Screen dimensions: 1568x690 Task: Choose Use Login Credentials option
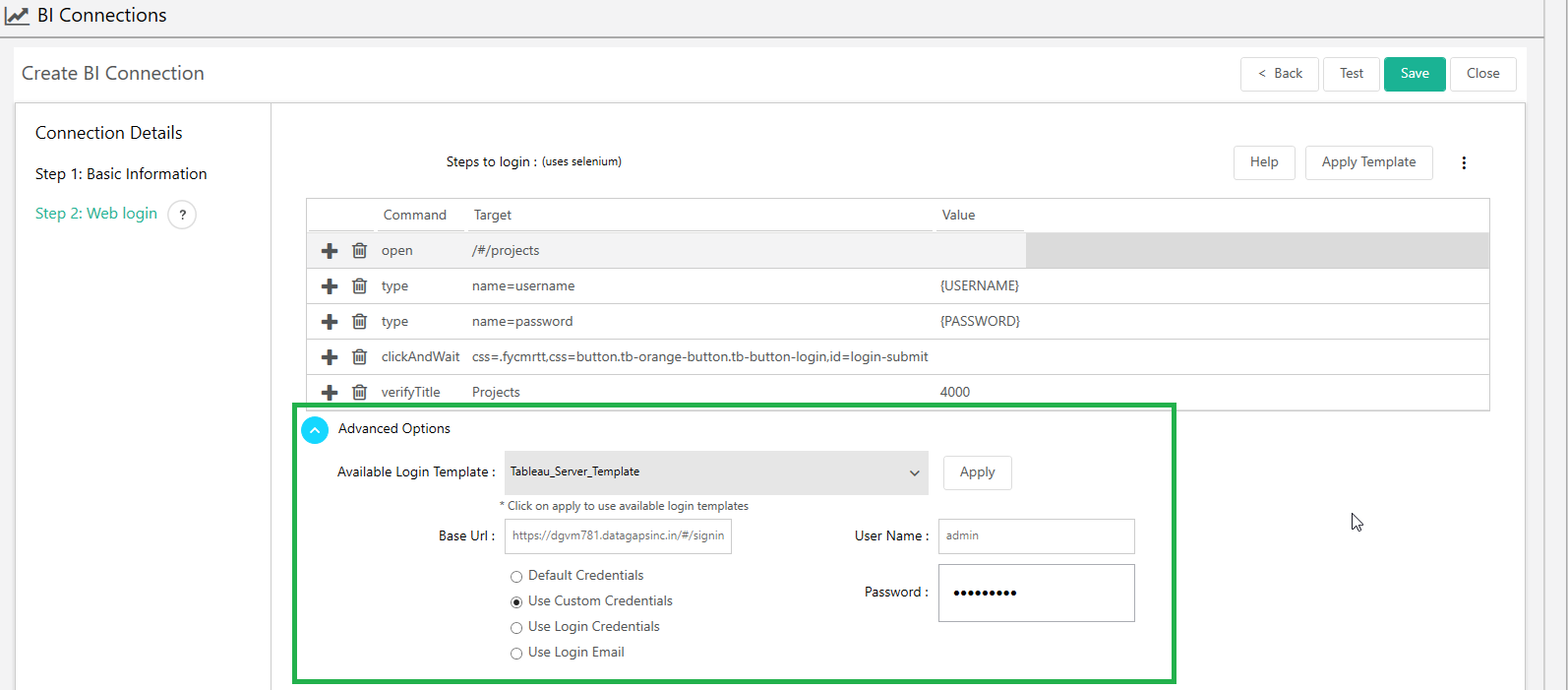tap(516, 628)
